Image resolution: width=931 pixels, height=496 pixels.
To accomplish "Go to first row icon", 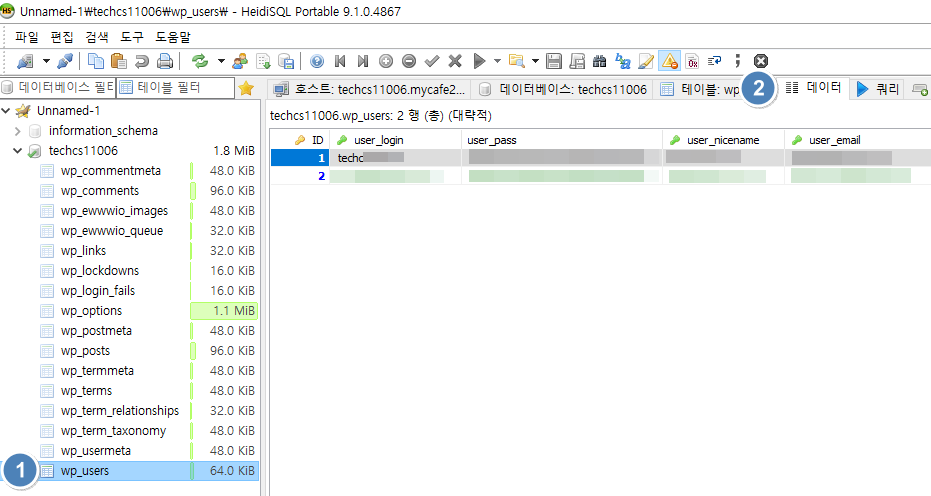I will coord(340,61).
